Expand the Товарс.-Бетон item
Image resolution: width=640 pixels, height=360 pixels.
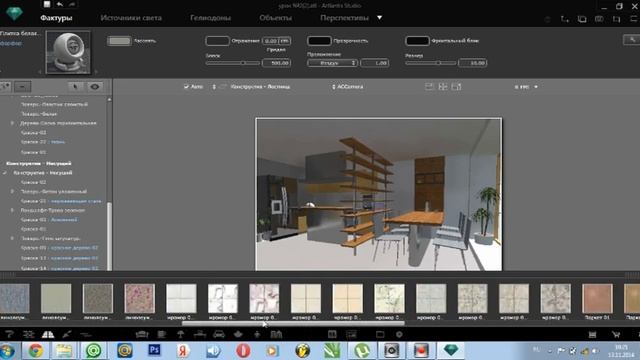[12, 191]
